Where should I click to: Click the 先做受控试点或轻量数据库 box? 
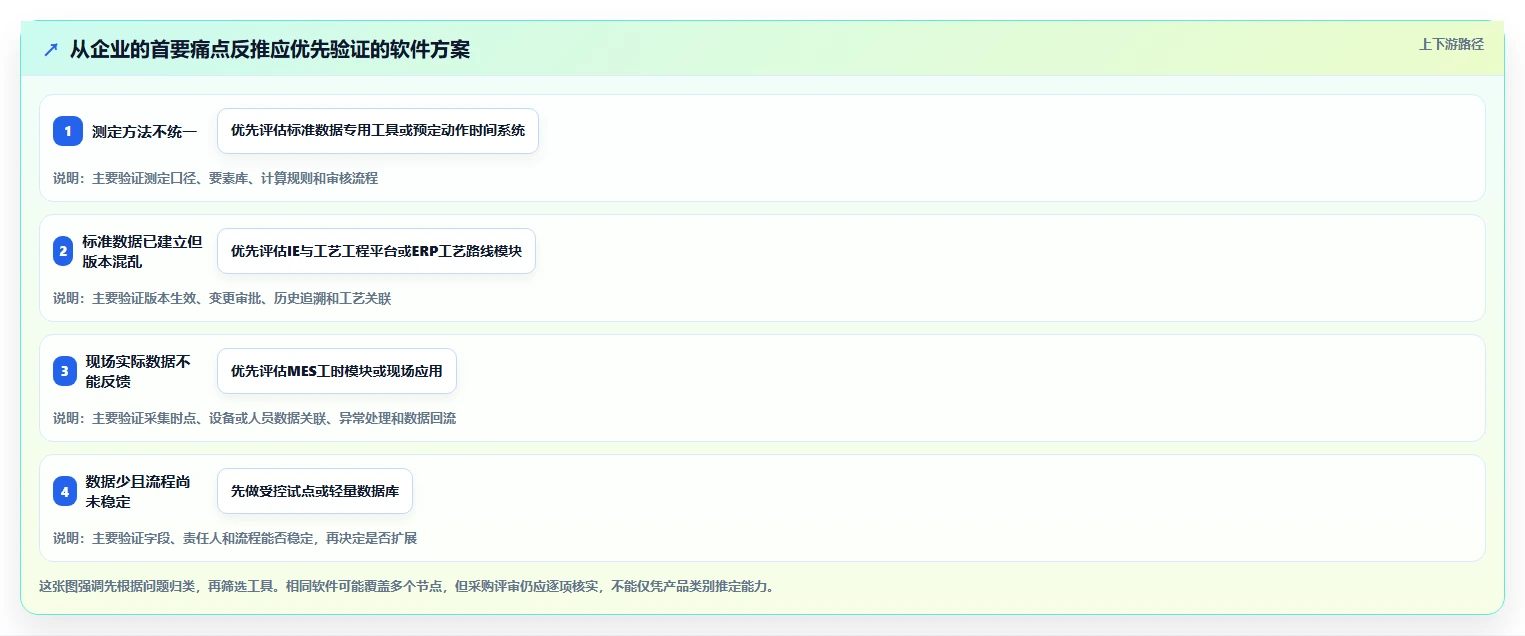click(x=315, y=491)
